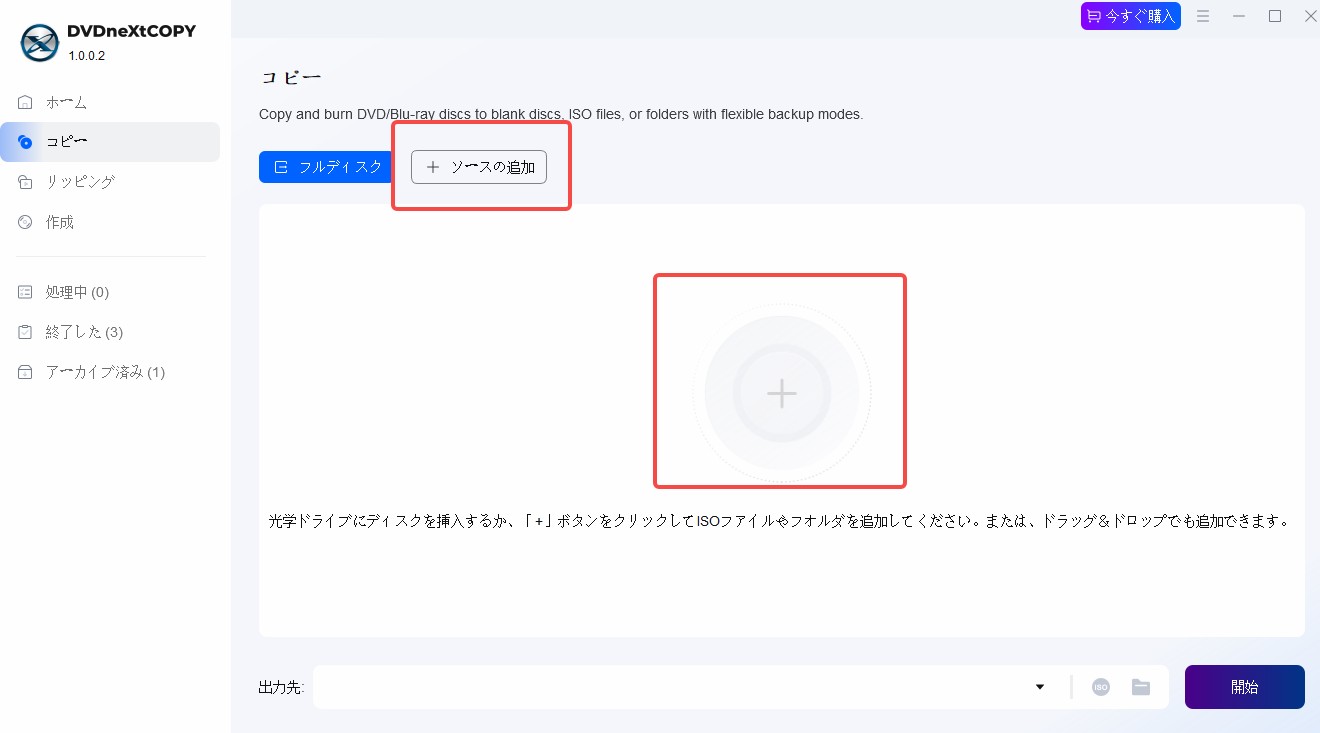
Task: Click the home icon beside ホーム
Action: click(x=25, y=102)
